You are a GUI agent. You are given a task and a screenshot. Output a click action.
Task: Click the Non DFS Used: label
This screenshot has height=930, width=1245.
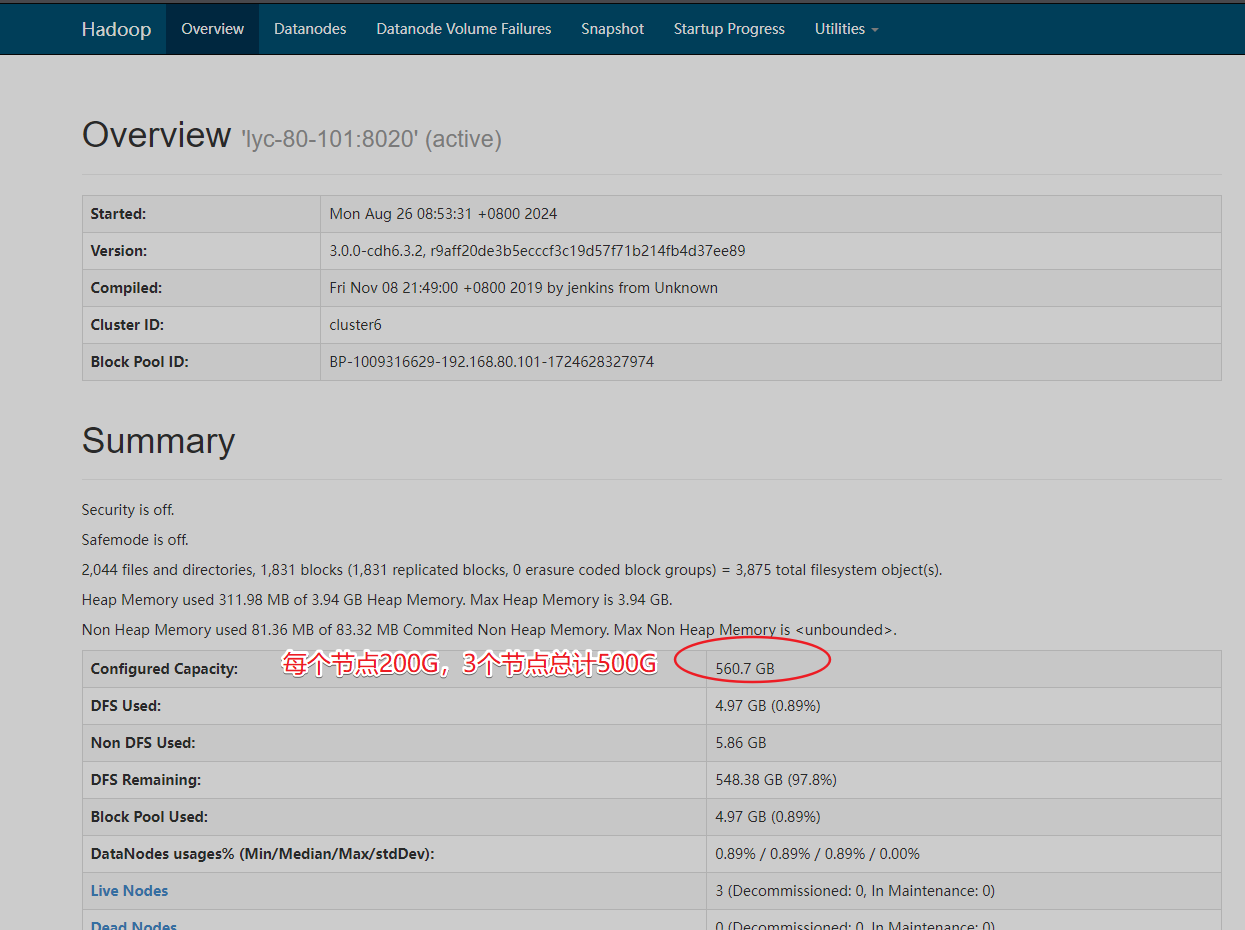[x=143, y=742]
